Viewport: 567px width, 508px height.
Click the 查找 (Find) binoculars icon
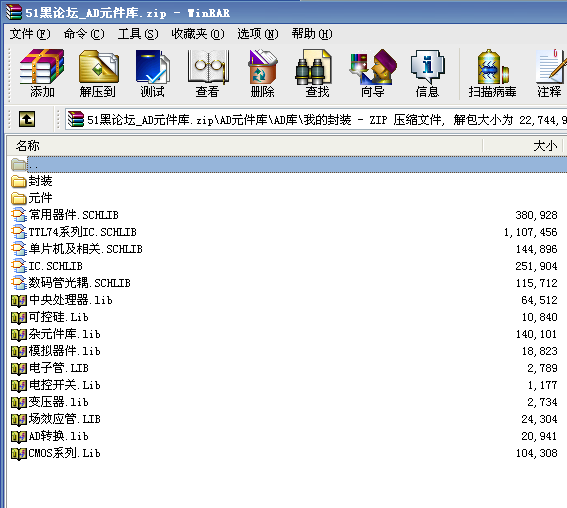[313, 67]
